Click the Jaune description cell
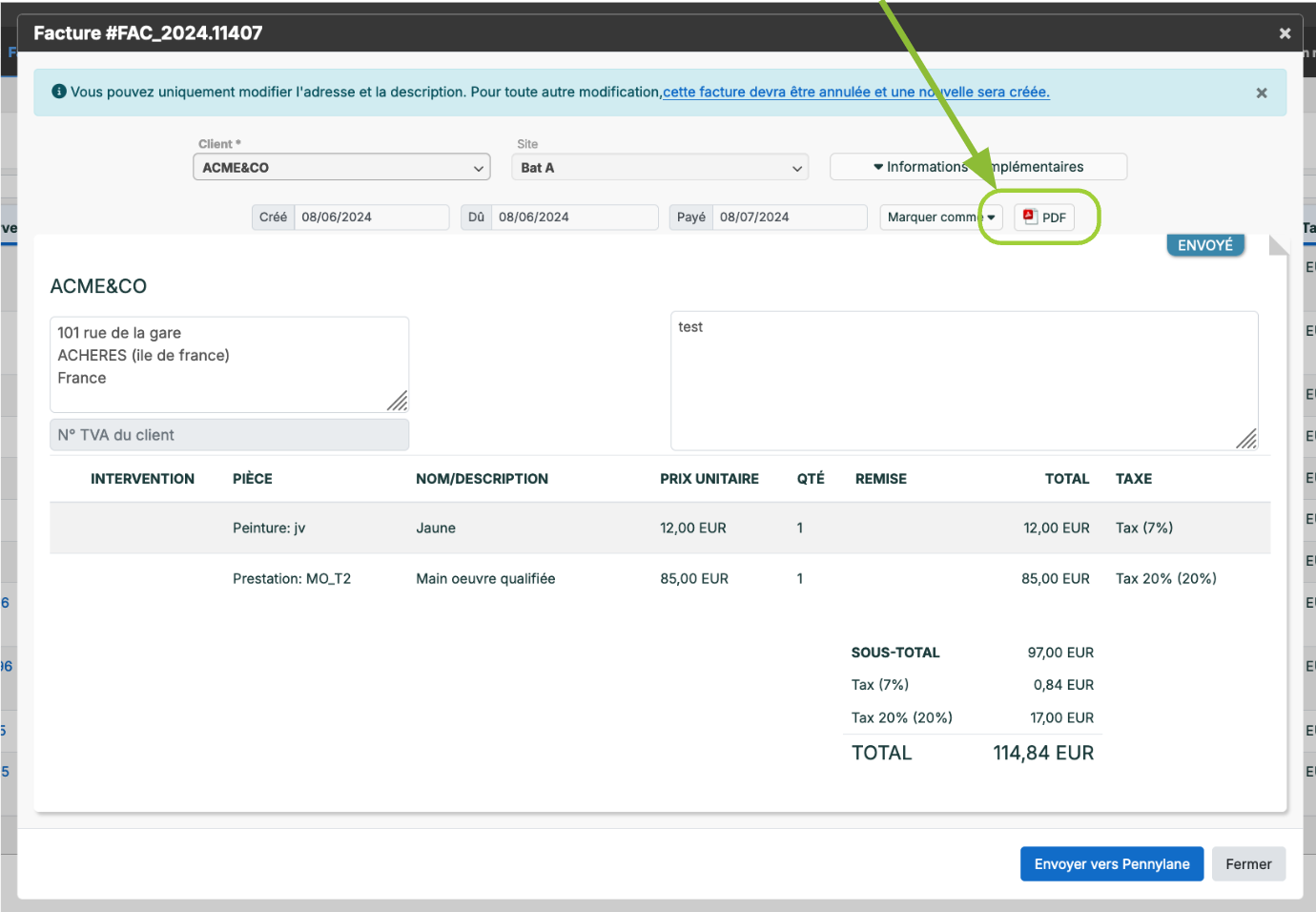This screenshot has height=912, width=1316. (x=436, y=528)
